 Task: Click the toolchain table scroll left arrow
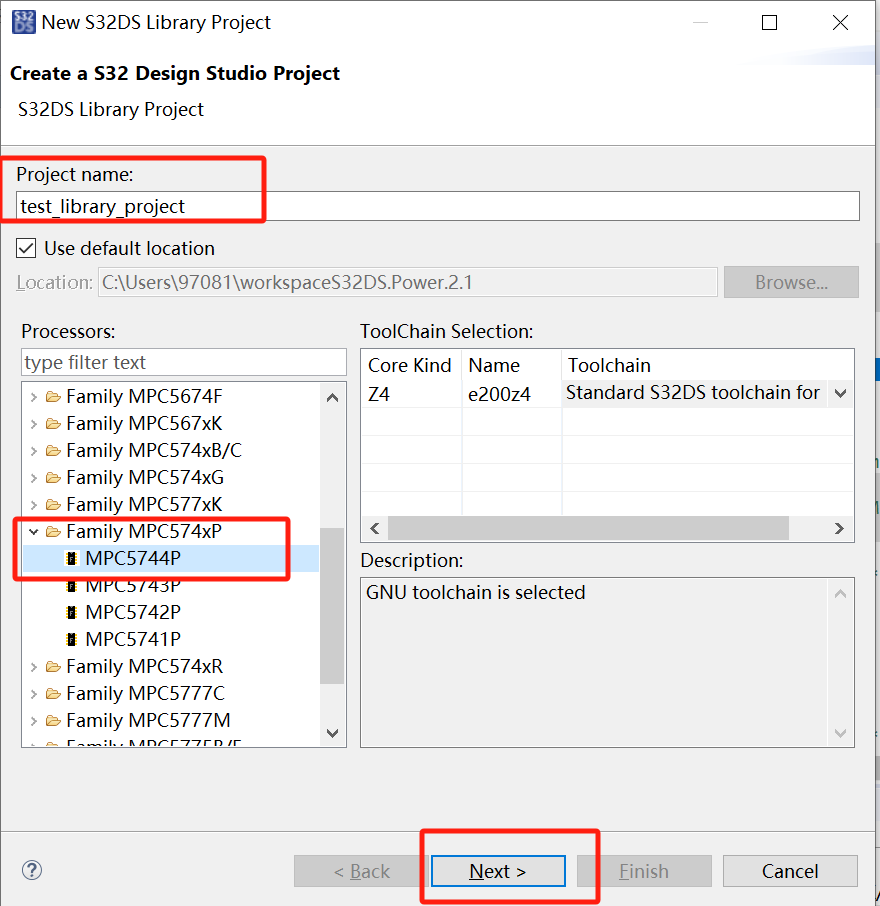pyautogui.click(x=375, y=529)
